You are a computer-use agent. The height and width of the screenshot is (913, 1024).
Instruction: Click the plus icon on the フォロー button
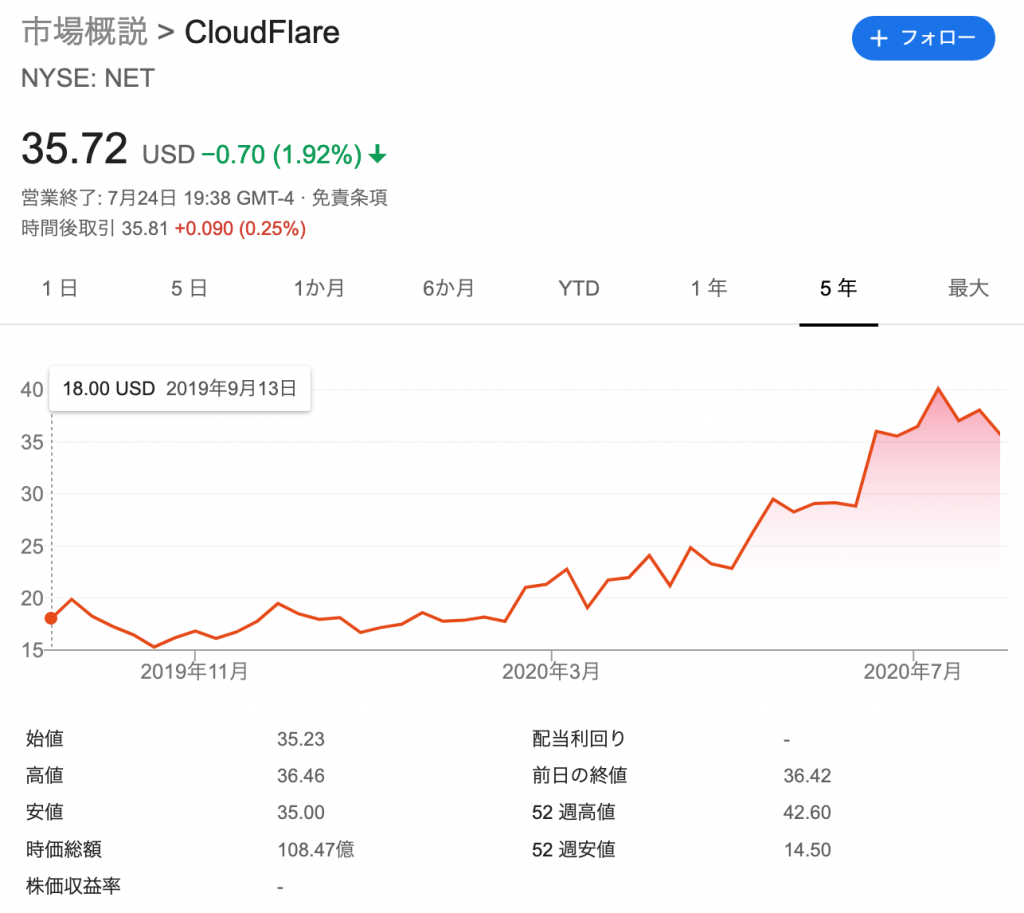(879, 39)
